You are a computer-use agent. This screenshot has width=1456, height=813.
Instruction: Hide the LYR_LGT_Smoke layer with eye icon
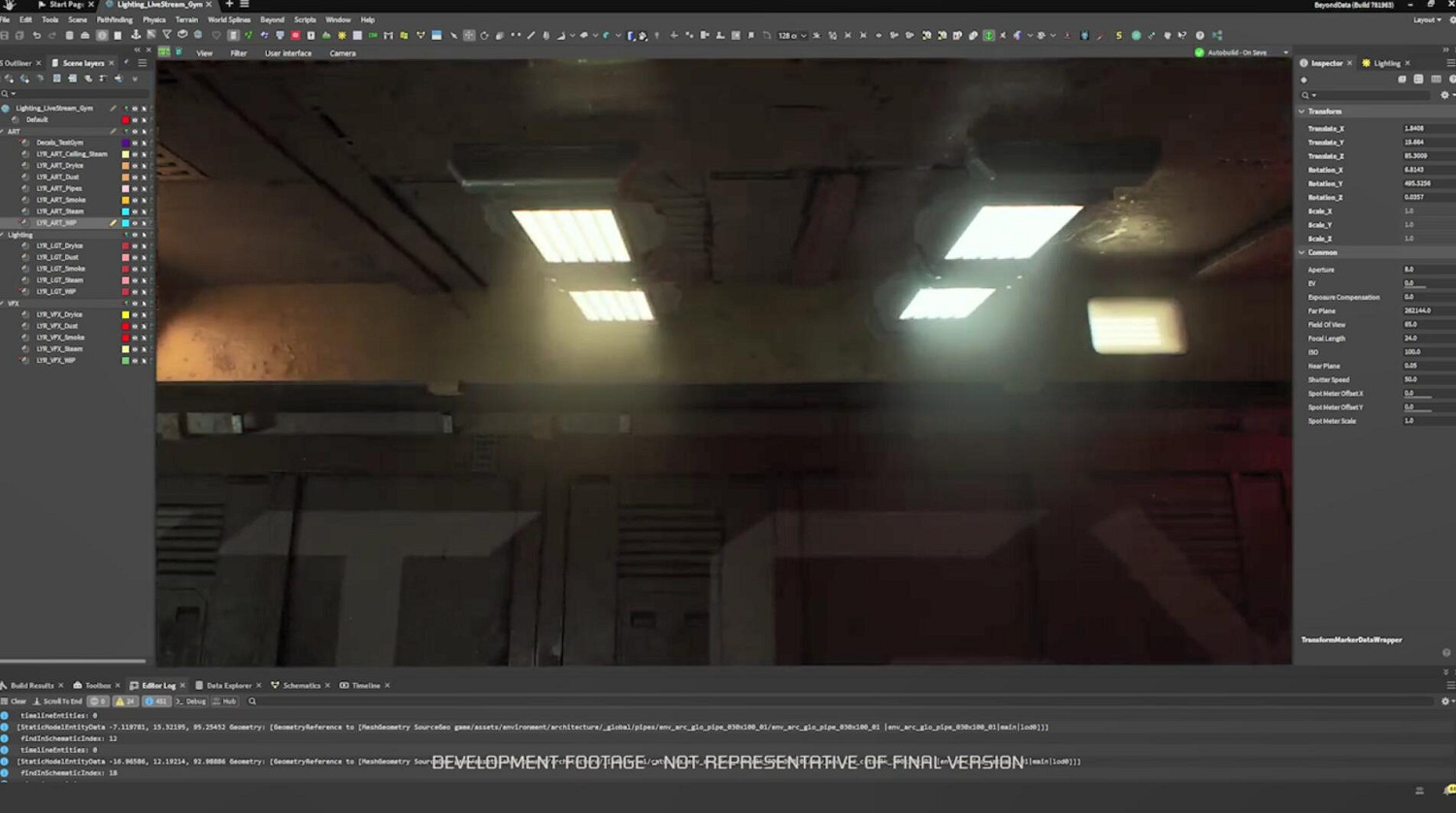point(135,269)
